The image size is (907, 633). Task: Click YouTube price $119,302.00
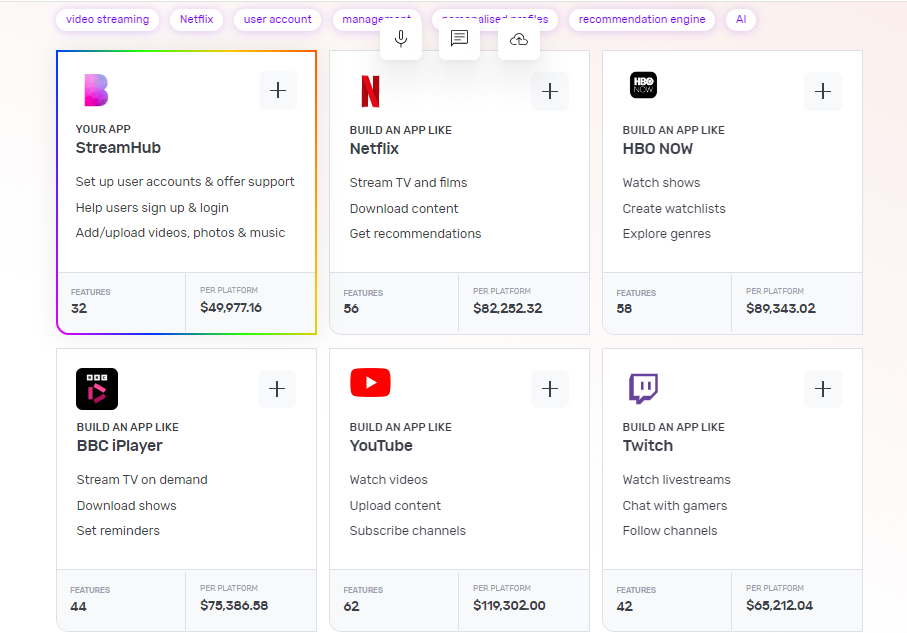click(x=509, y=606)
